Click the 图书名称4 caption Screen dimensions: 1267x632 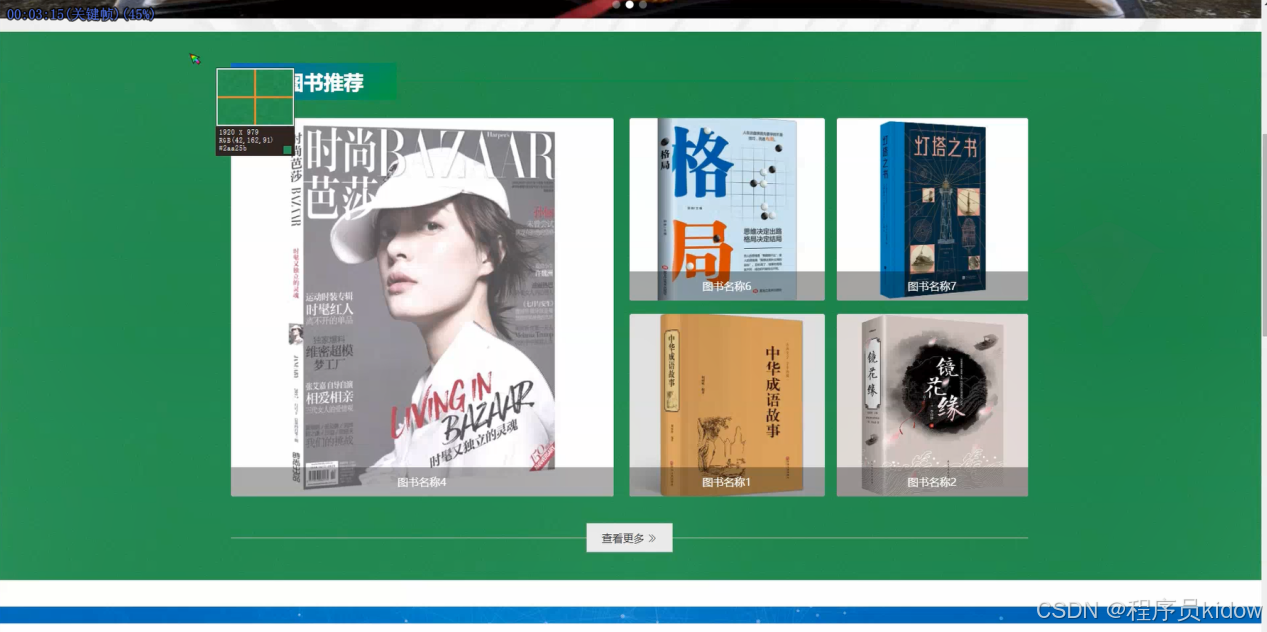(422, 482)
